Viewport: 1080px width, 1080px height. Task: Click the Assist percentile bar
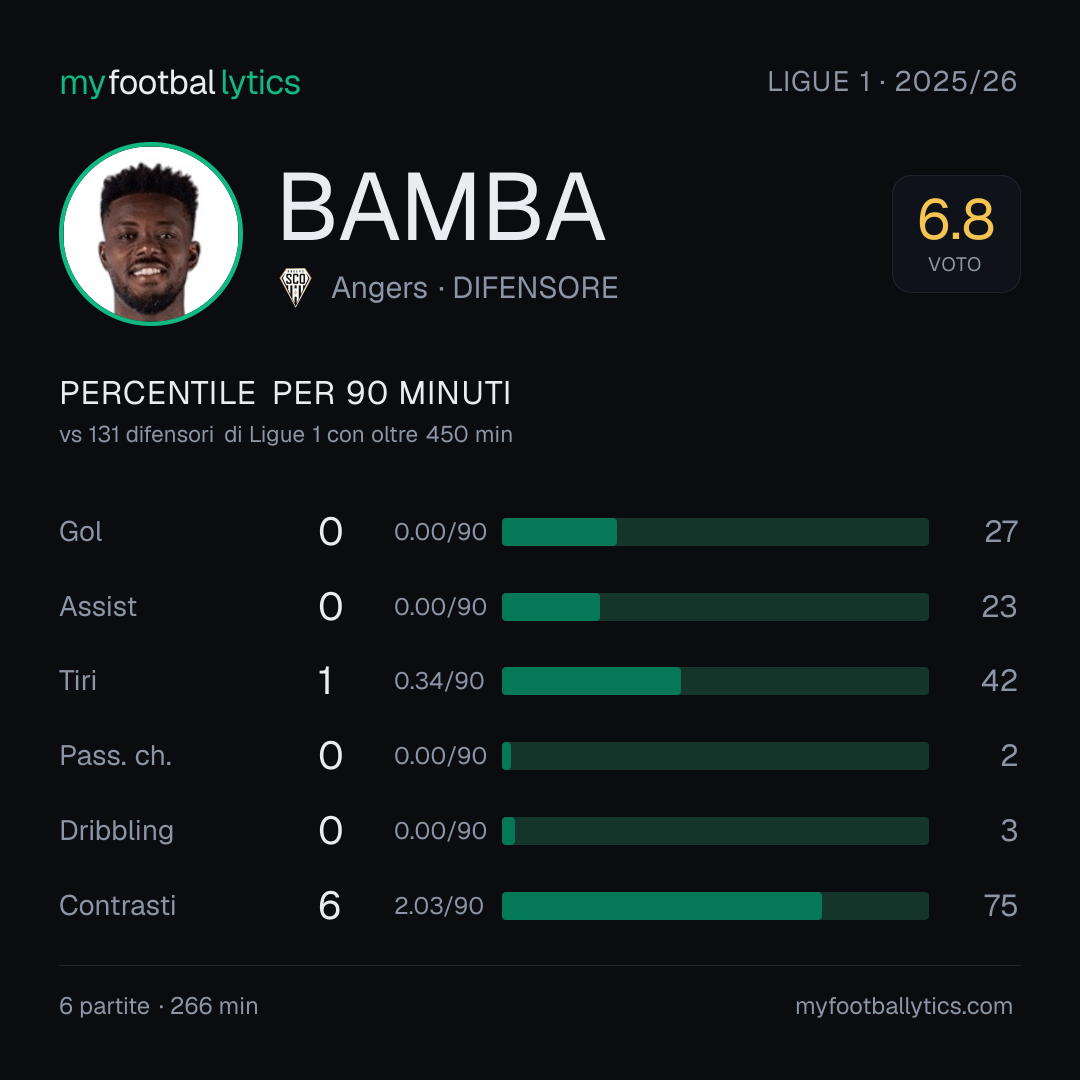pyautogui.click(x=715, y=607)
